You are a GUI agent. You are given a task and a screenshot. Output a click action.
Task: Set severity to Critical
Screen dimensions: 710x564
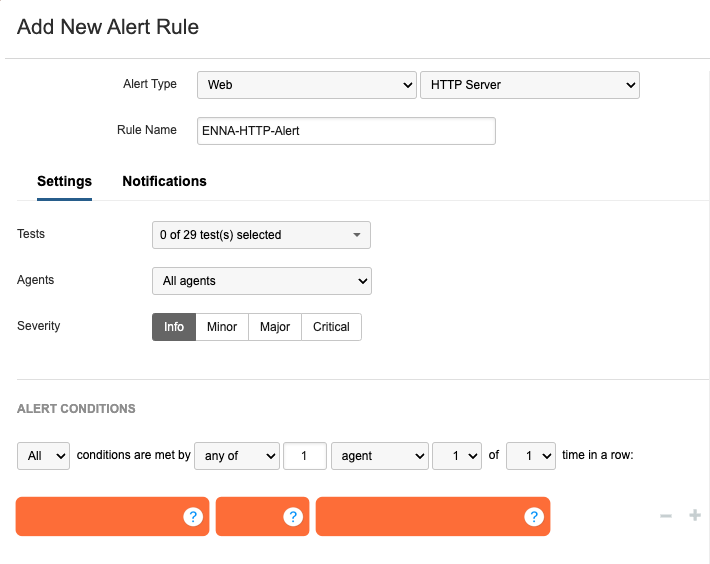331,327
